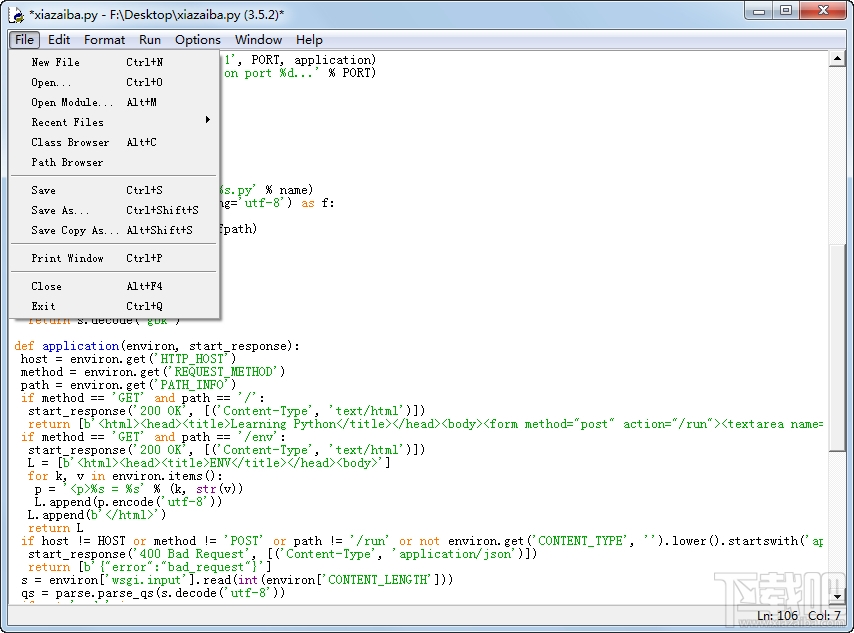Click 'L.append(b'</html>')' code line
Screen dimensions: 854x633
tap(97, 515)
